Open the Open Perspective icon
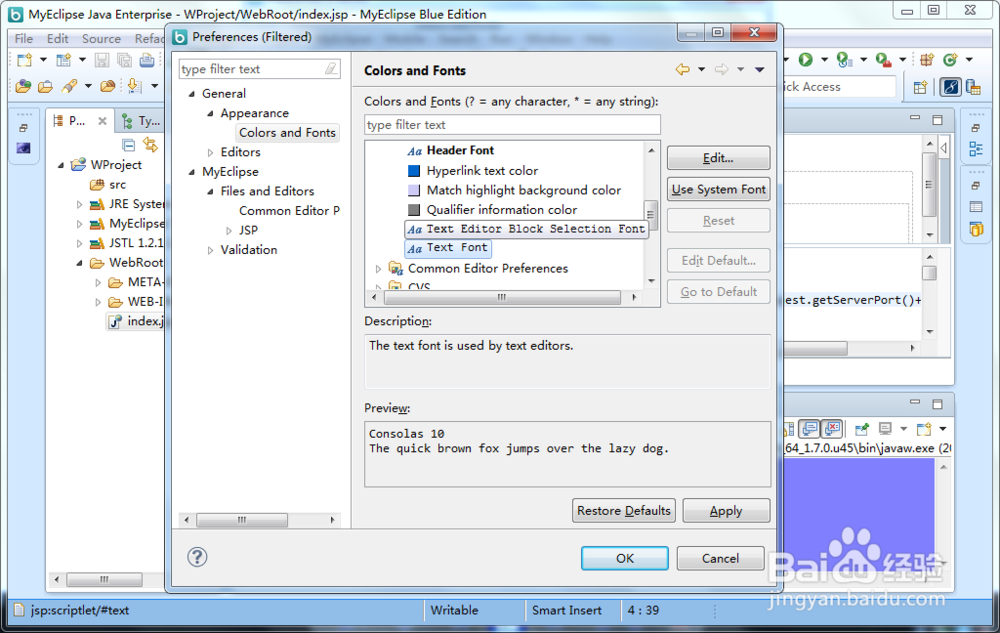The height and width of the screenshot is (633, 1000). (x=920, y=87)
